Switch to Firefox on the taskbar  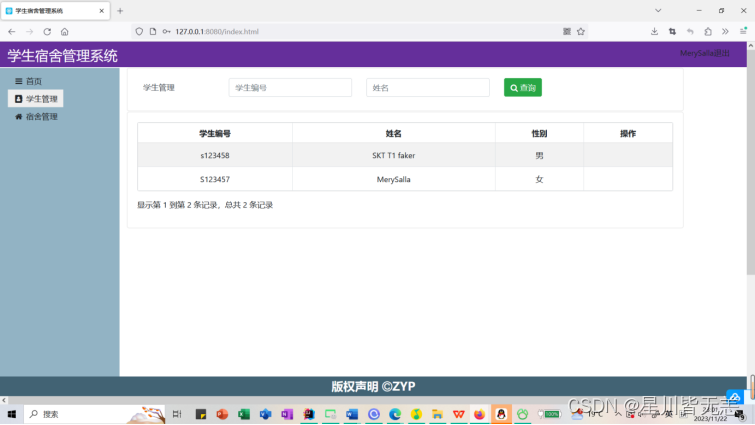click(x=480, y=414)
